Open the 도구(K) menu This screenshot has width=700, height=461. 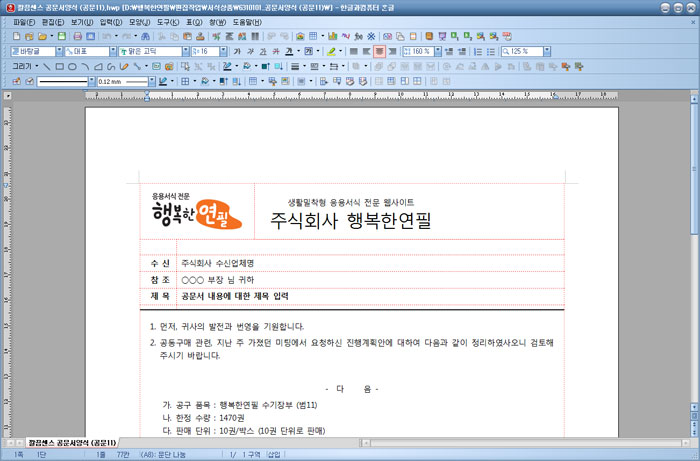(x=168, y=22)
